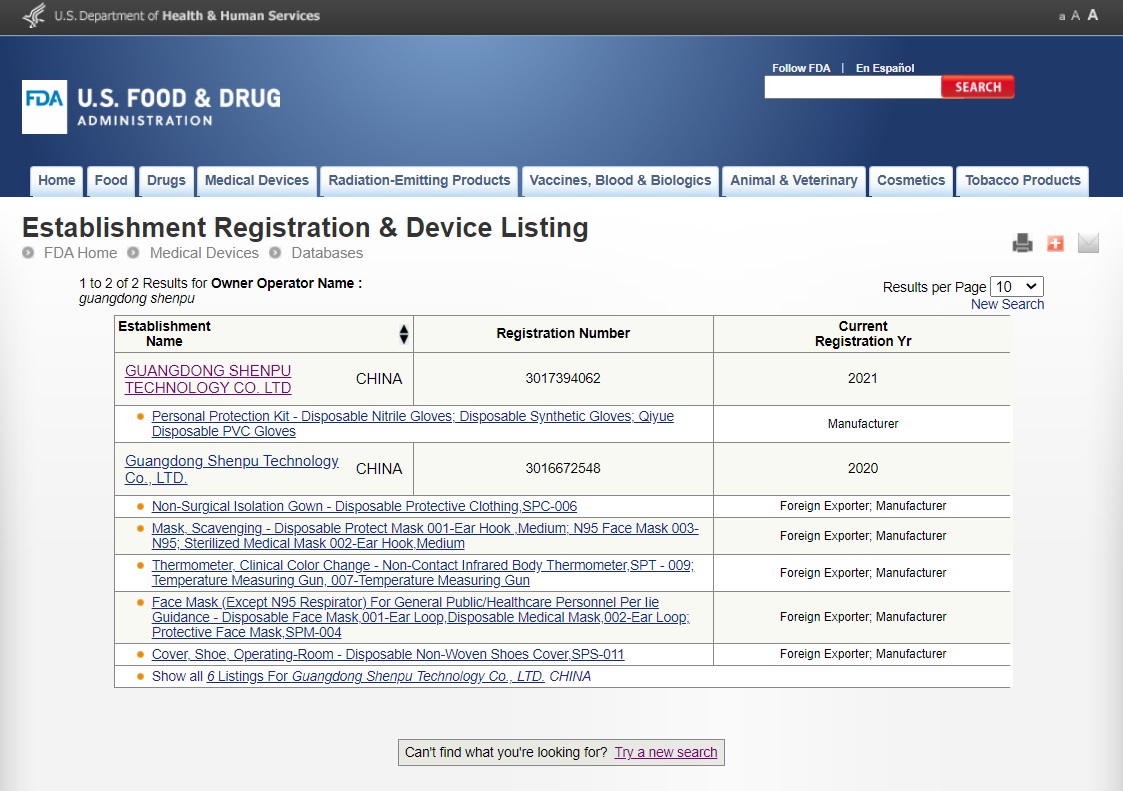The width and height of the screenshot is (1123, 791).
Task: Click the Registration Number column header
Action: pyautogui.click(x=563, y=333)
